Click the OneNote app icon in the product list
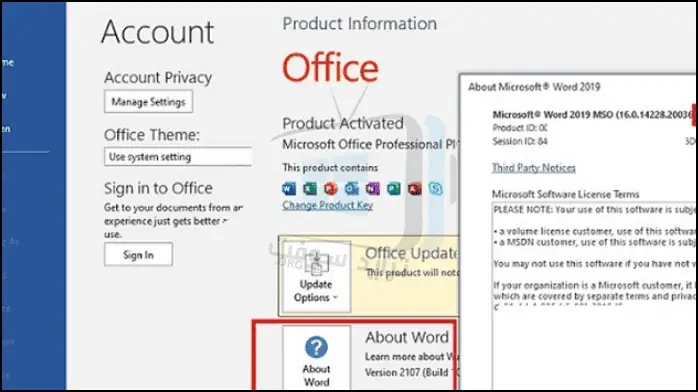Image resolution: width=698 pixels, height=392 pixels. pos(373,189)
